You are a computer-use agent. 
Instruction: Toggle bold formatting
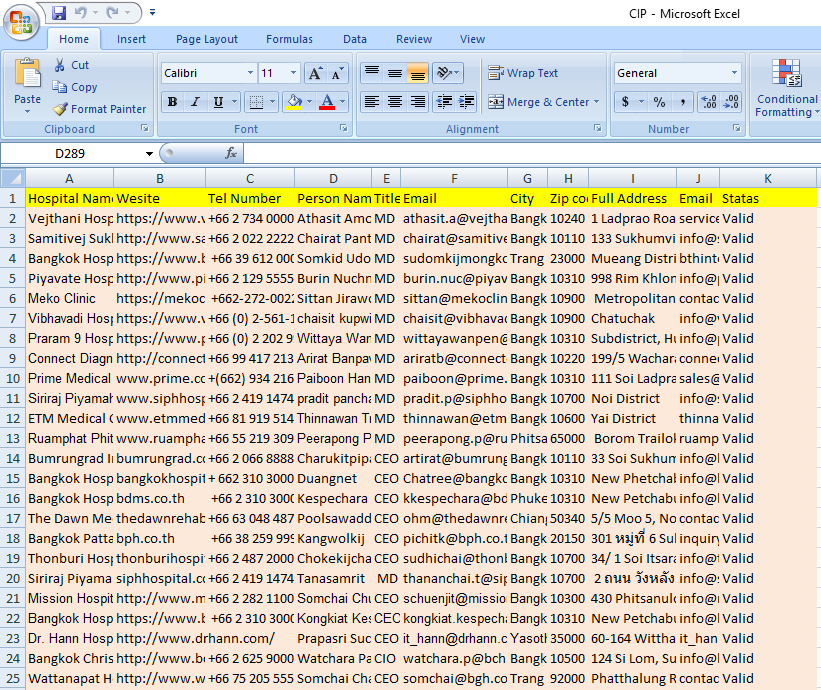click(x=172, y=102)
